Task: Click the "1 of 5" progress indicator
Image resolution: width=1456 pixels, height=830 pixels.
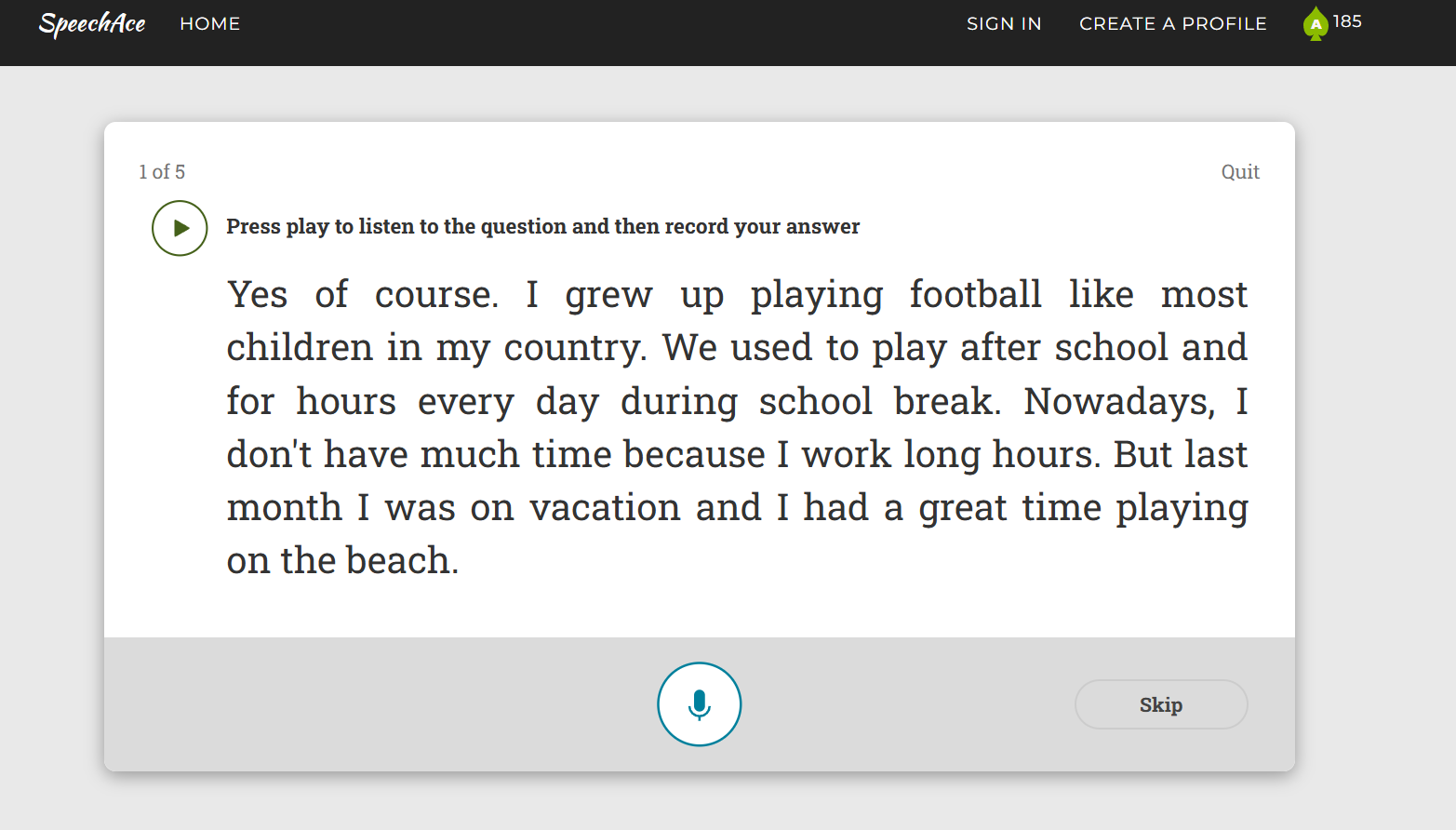Action: [x=162, y=172]
